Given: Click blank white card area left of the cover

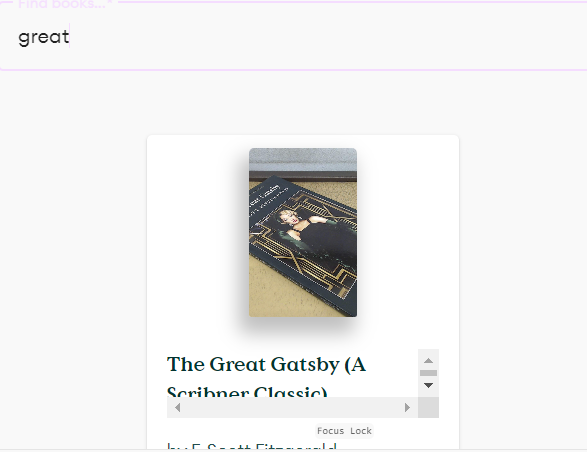Looking at the screenshot, I should coord(198,232).
